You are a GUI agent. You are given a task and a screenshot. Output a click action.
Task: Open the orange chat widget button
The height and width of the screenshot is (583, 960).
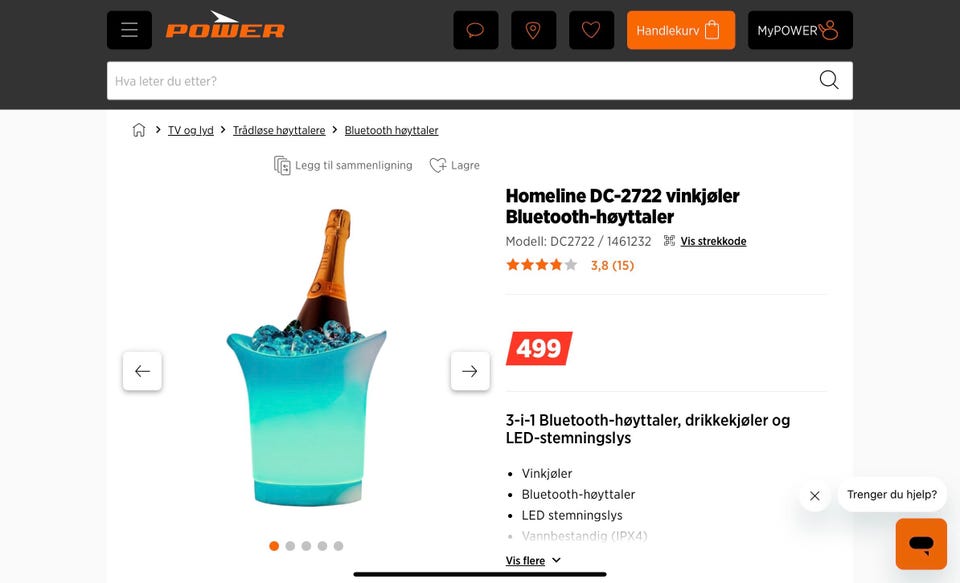coord(921,544)
